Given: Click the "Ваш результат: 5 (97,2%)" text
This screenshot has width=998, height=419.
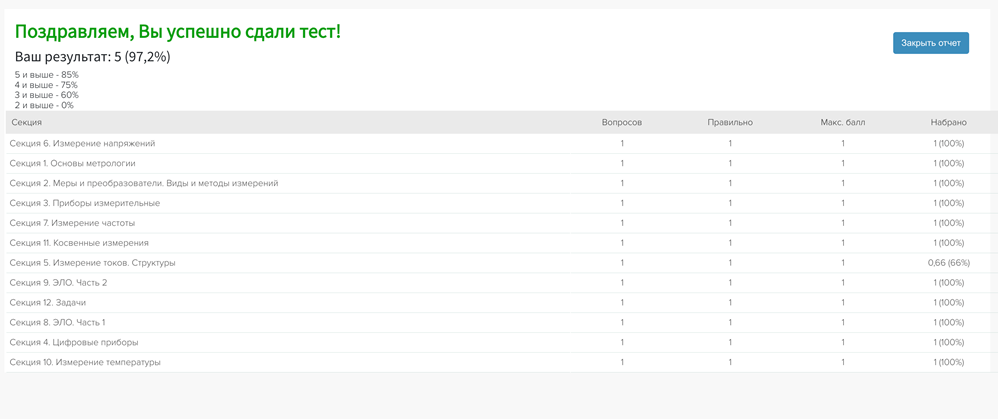Looking at the screenshot, I should [92, 57].
